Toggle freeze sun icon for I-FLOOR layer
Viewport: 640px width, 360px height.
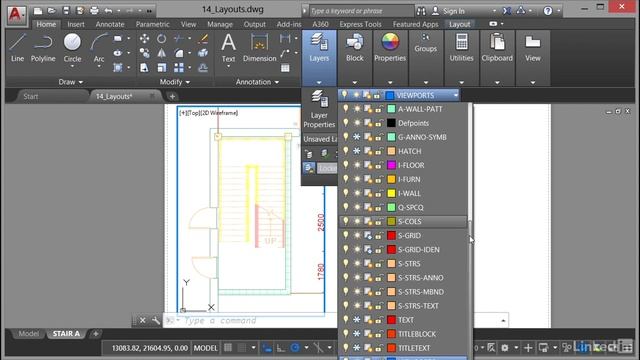pyautogui.click(x=357, y=165)
